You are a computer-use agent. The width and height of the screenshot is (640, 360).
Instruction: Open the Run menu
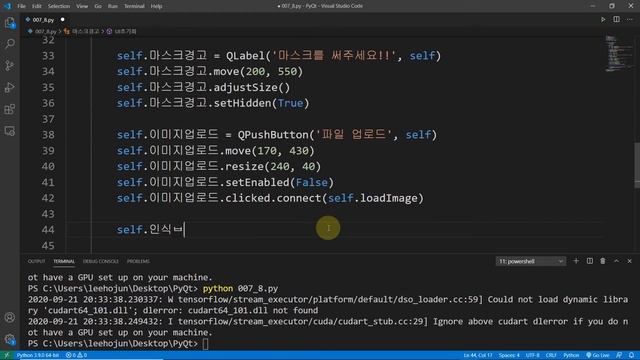pos(113,6)
